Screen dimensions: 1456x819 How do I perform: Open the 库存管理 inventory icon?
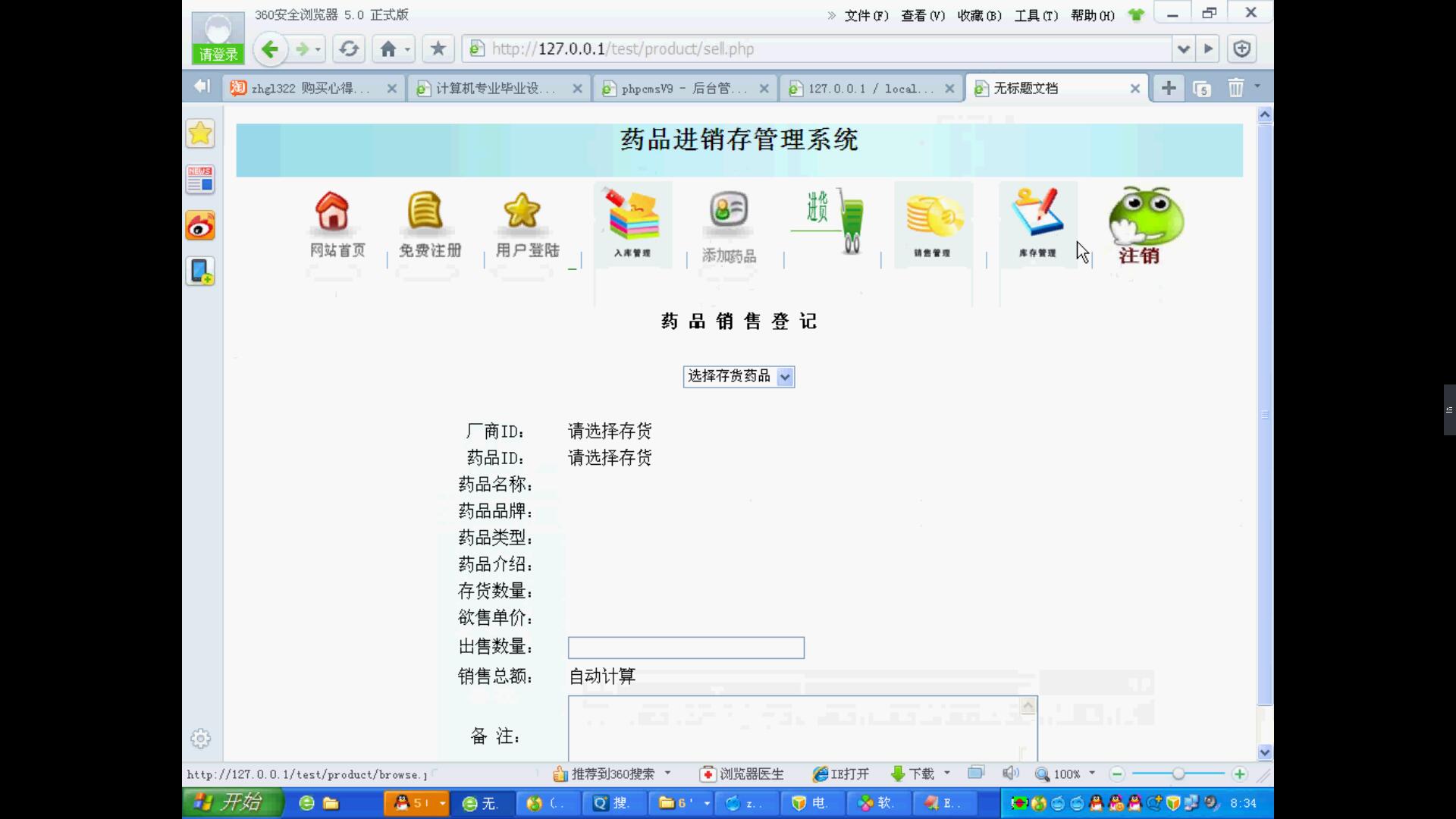[1037, 224]
